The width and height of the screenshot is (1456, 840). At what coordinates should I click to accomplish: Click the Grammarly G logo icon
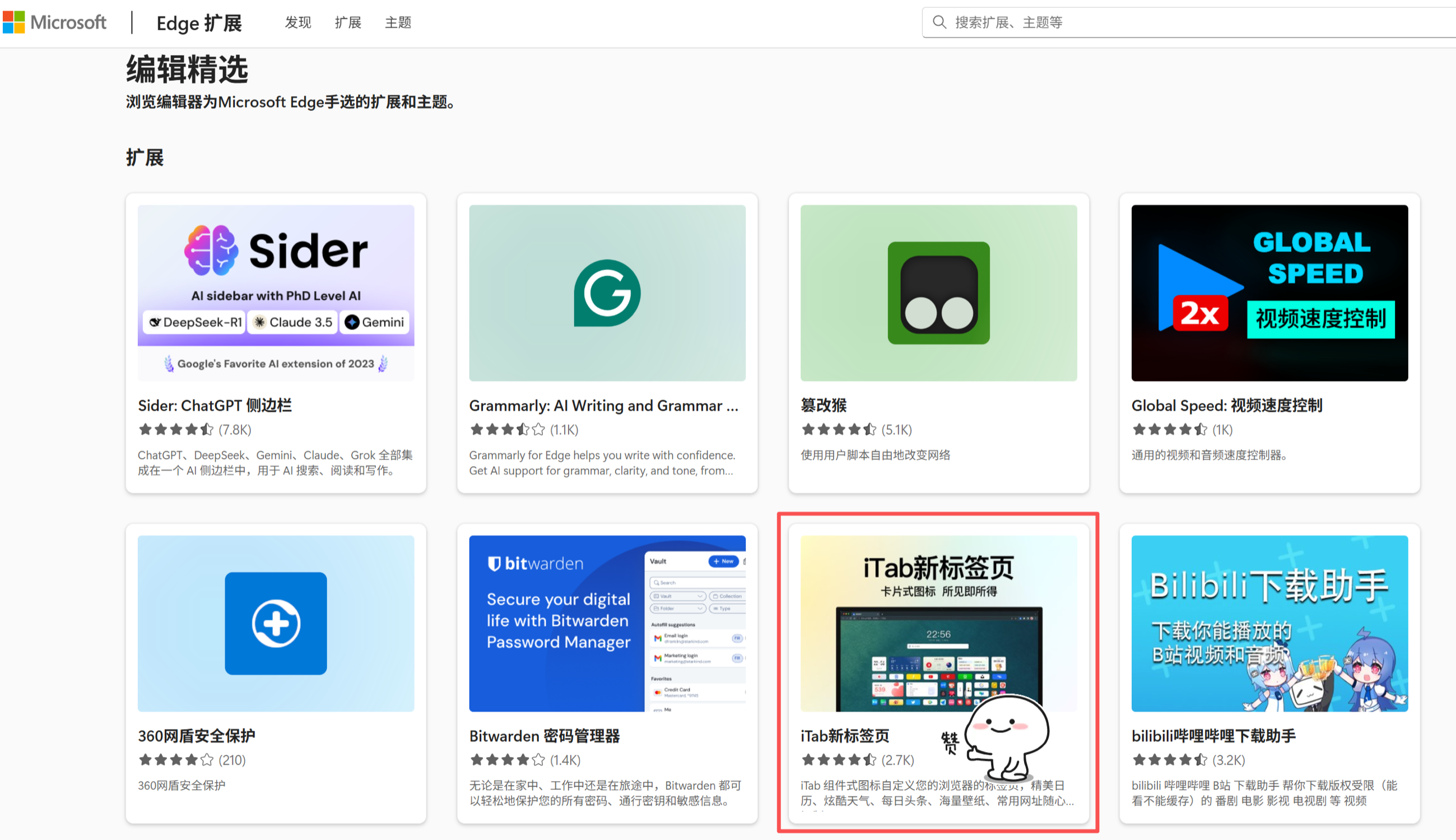[x=607, y=293]
